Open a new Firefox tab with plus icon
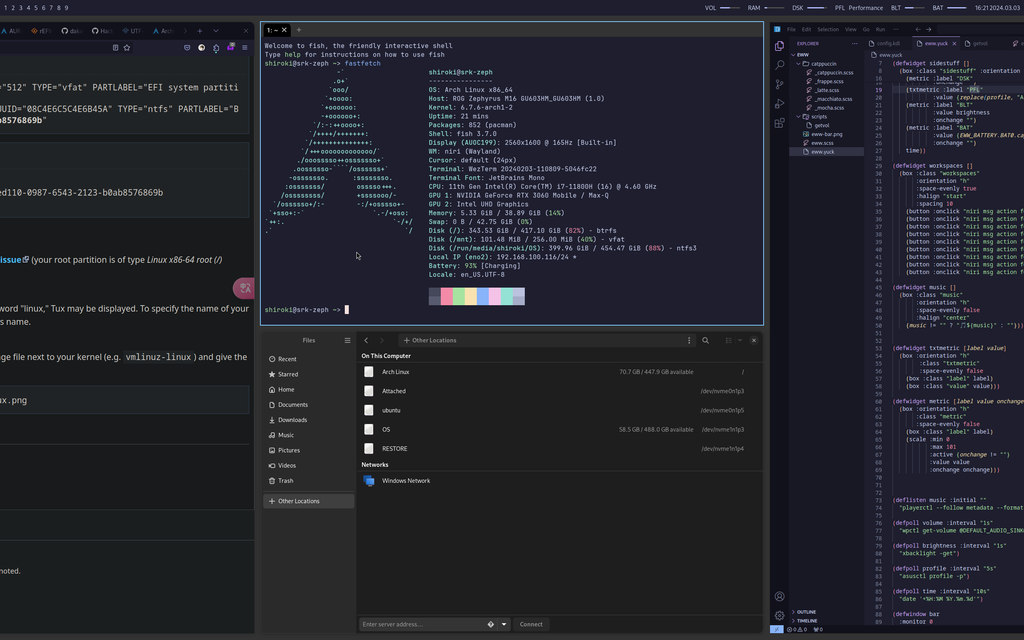Image resolution: width=1024 pixels, height=640 pixels. 200,30
